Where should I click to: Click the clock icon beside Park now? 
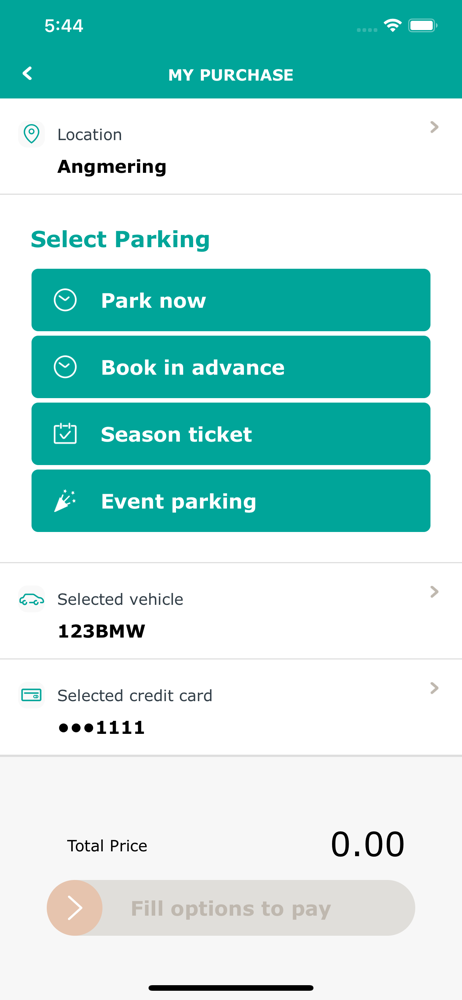coord(65,300)
